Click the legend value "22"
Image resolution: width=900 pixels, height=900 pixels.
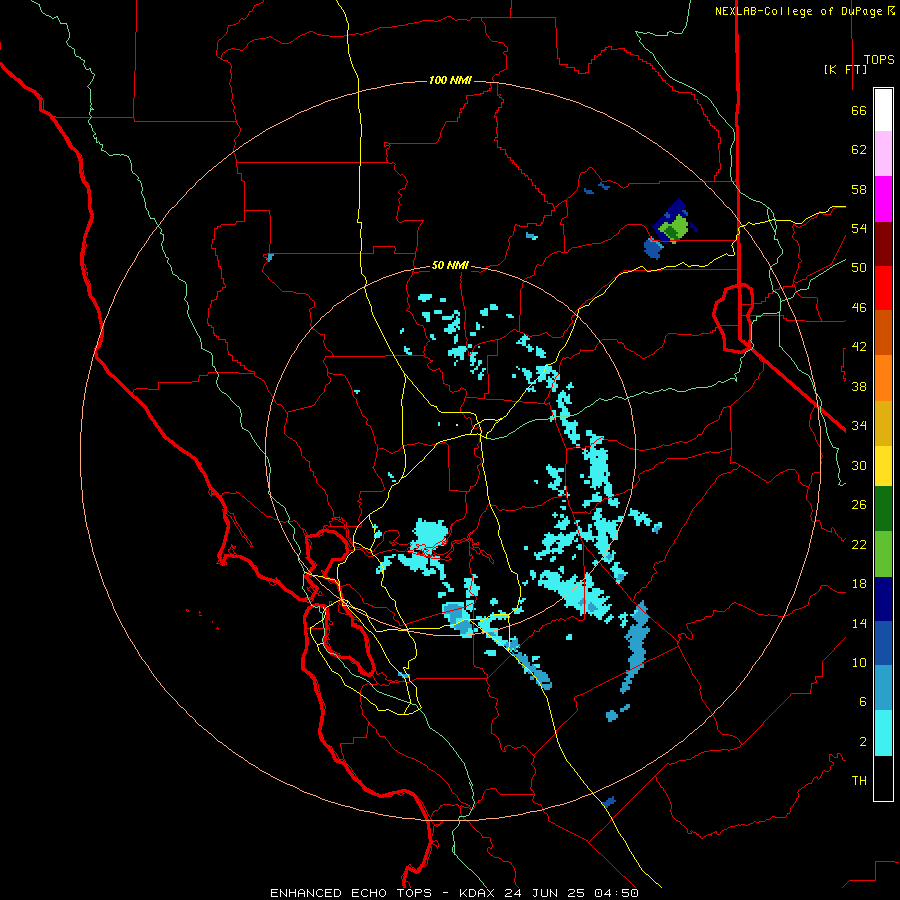859,544
